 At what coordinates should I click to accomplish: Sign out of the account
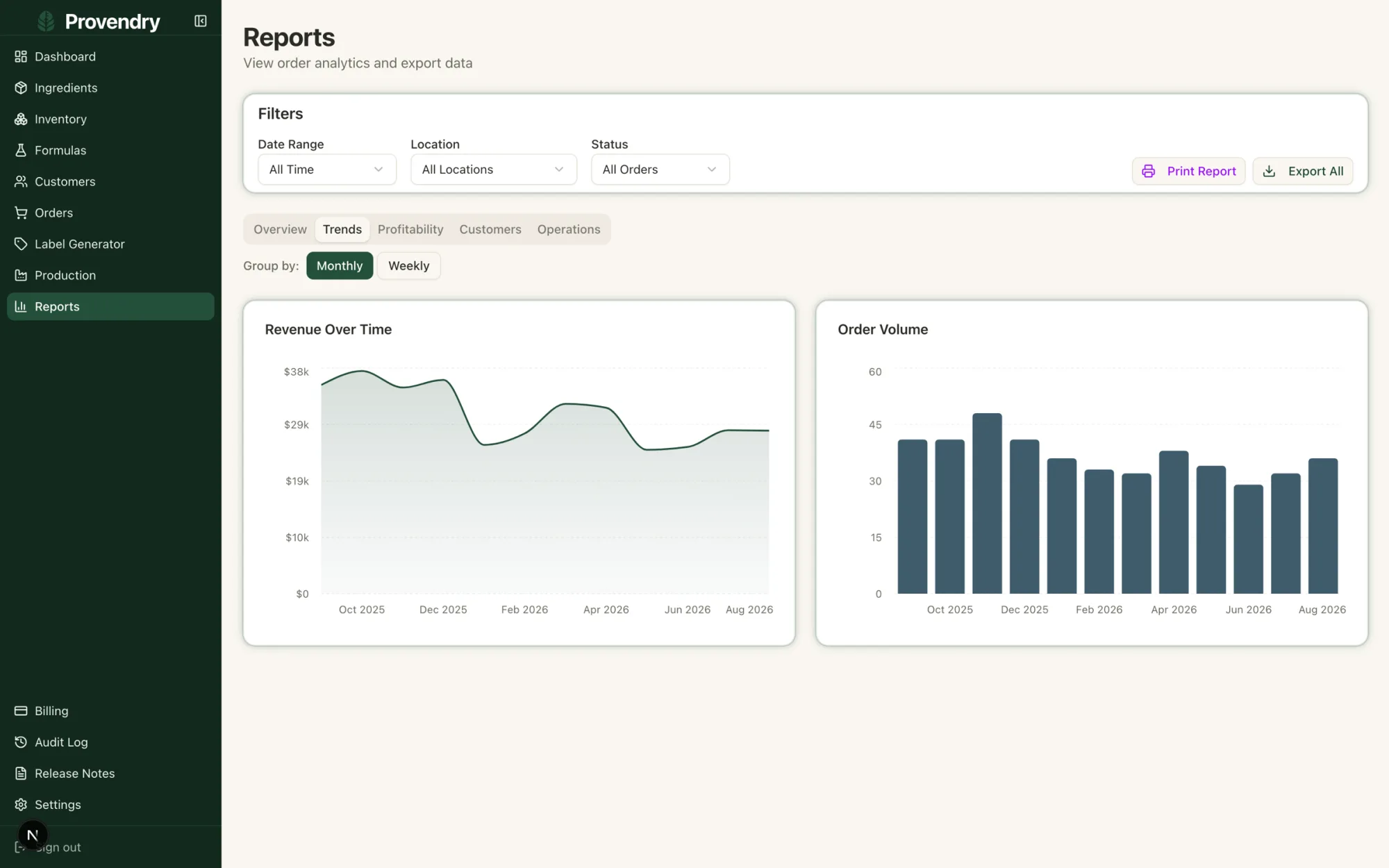(x=110, y=847)
